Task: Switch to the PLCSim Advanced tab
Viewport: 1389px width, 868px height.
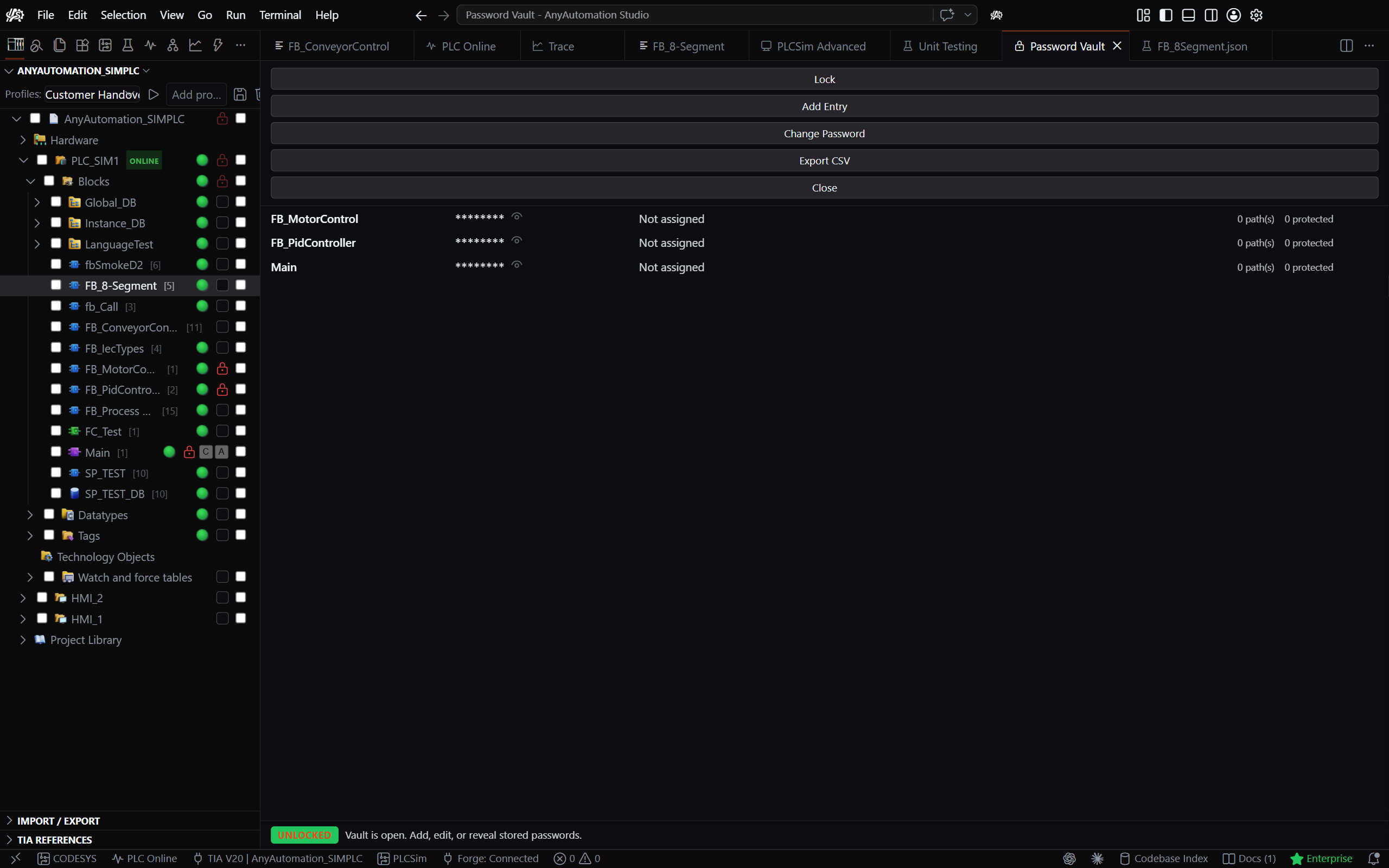Action: pyautogui.click(x=820, y=46)
